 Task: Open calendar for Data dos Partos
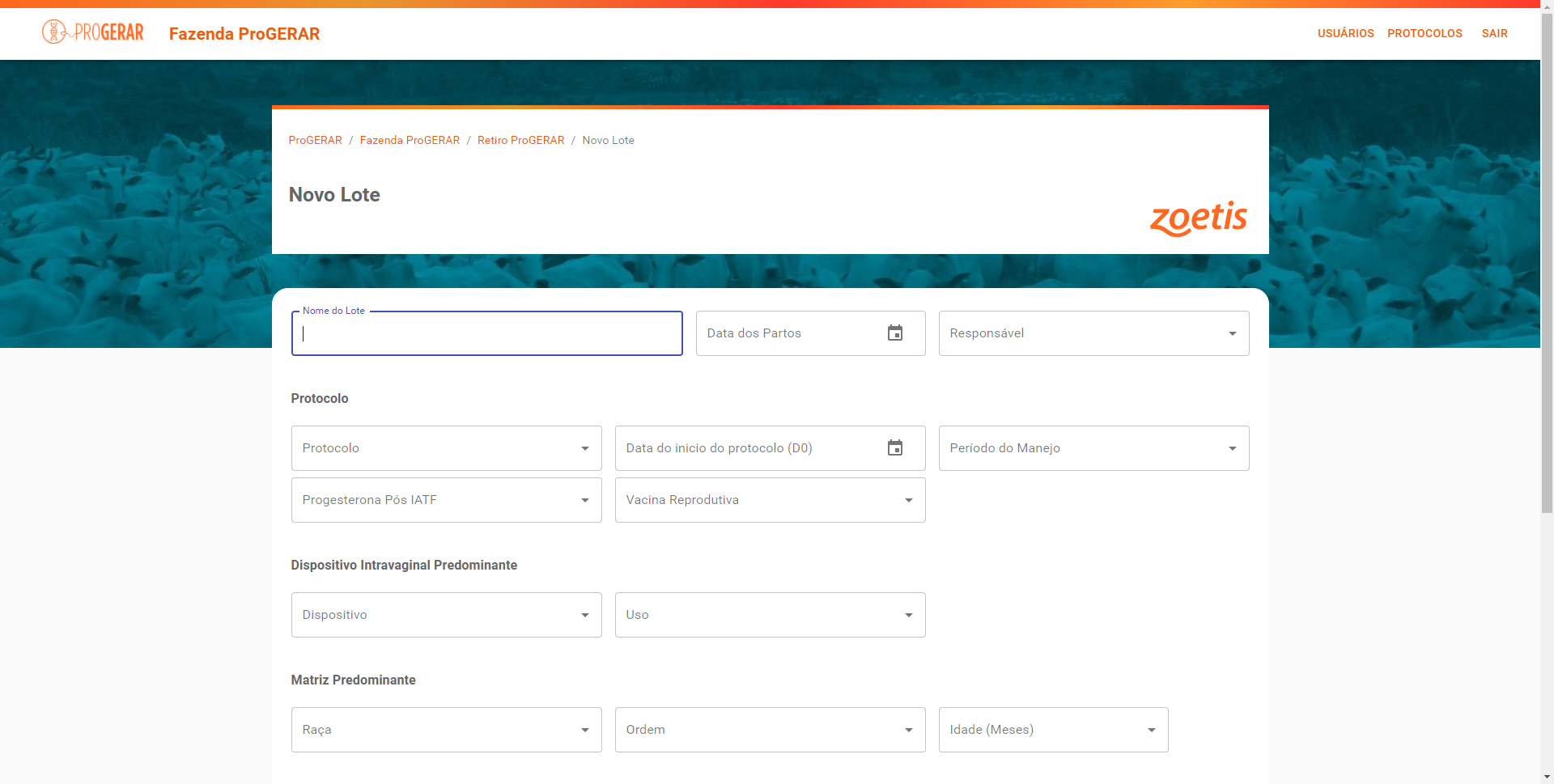(894, 333)
